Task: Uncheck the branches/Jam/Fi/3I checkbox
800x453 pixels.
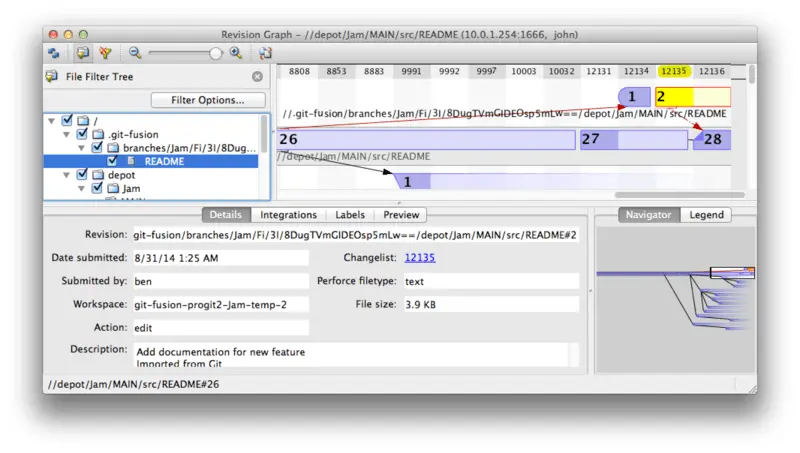Action: pos(97,147)
